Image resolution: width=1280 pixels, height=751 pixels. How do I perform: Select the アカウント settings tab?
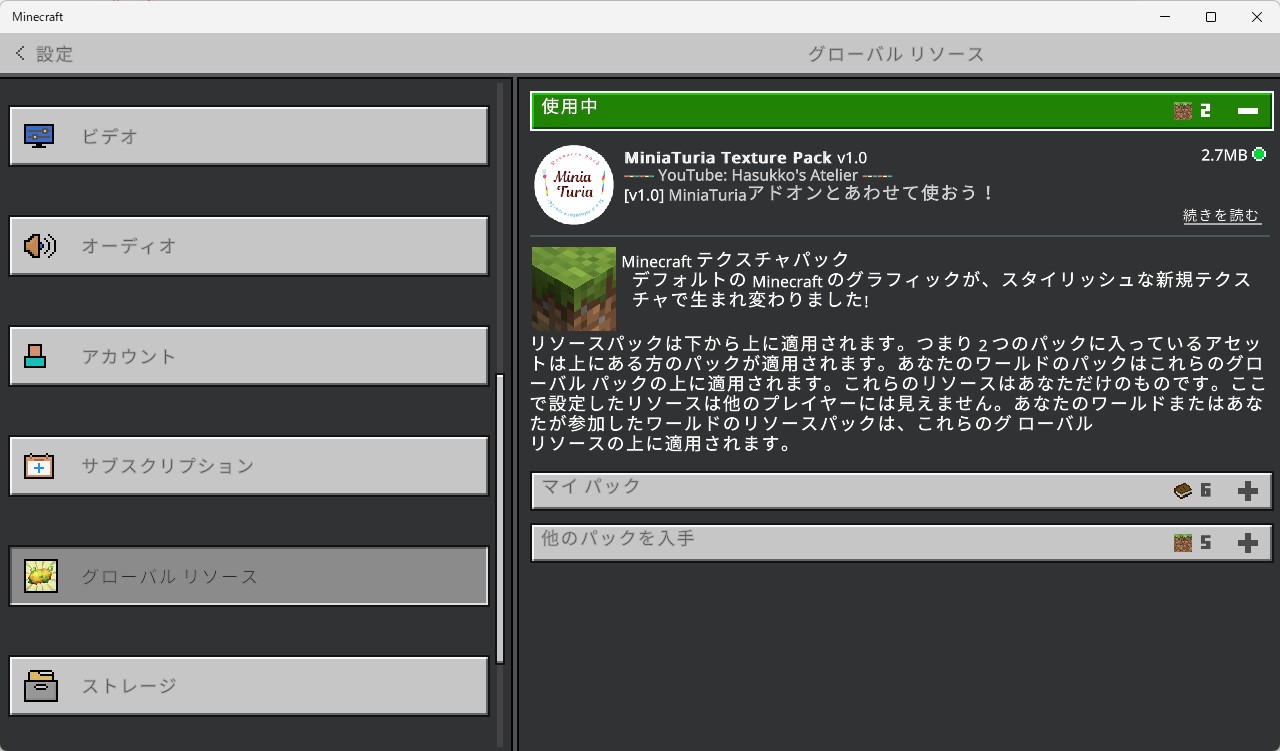tap(249, 356)
